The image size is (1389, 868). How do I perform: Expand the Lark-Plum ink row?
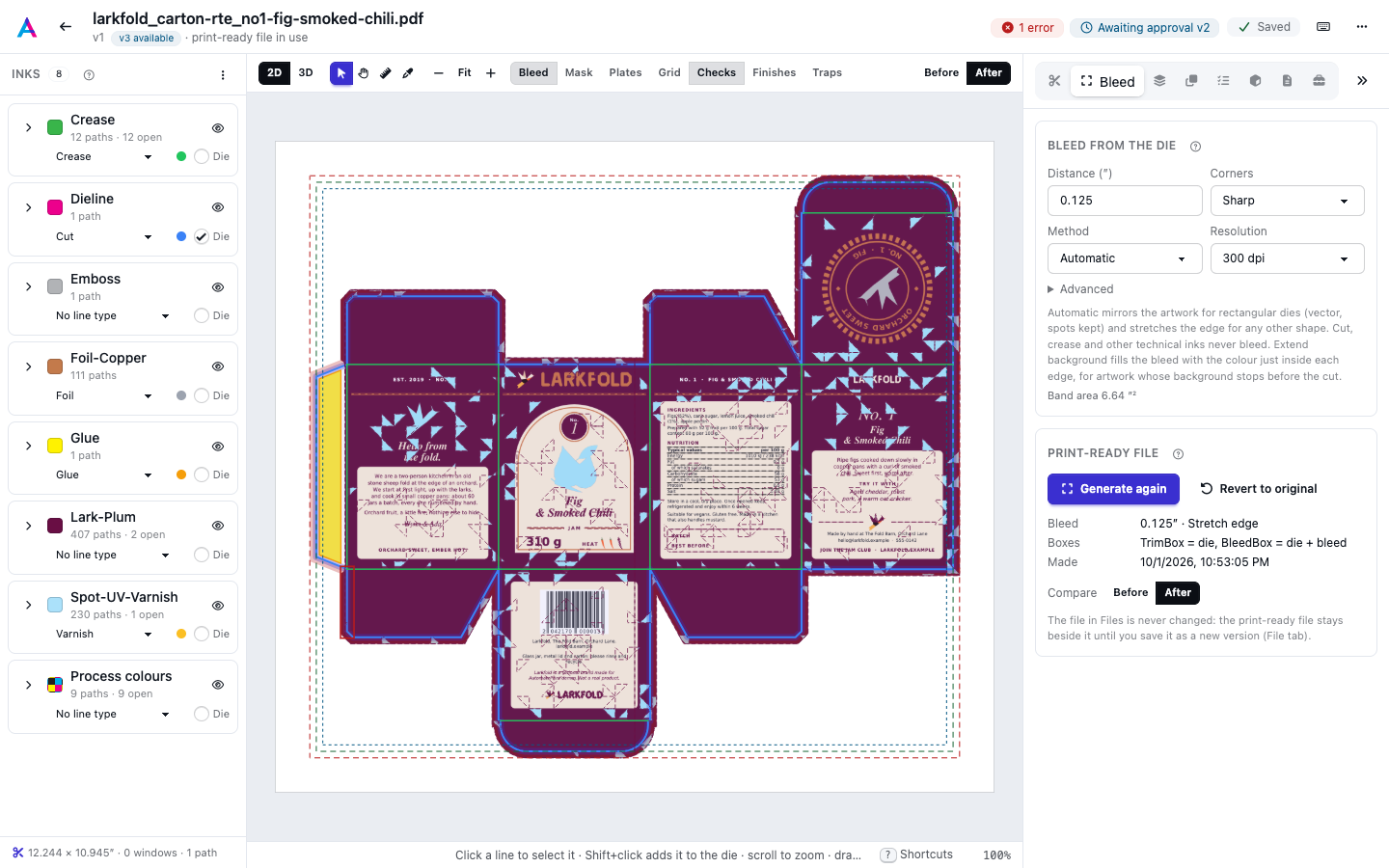tap(29, 526)
